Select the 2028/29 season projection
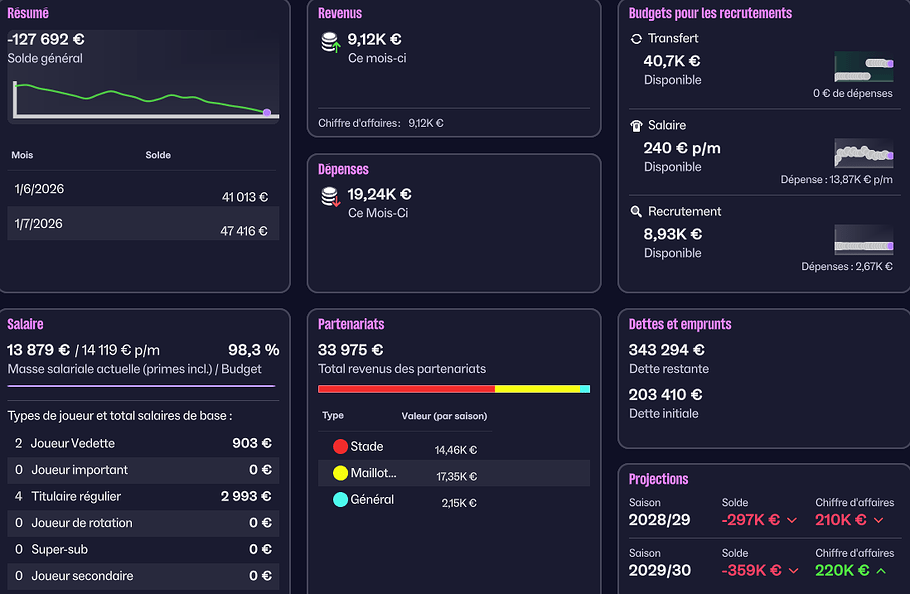Viewport: 910px width, 594px height. click(659, 520)
